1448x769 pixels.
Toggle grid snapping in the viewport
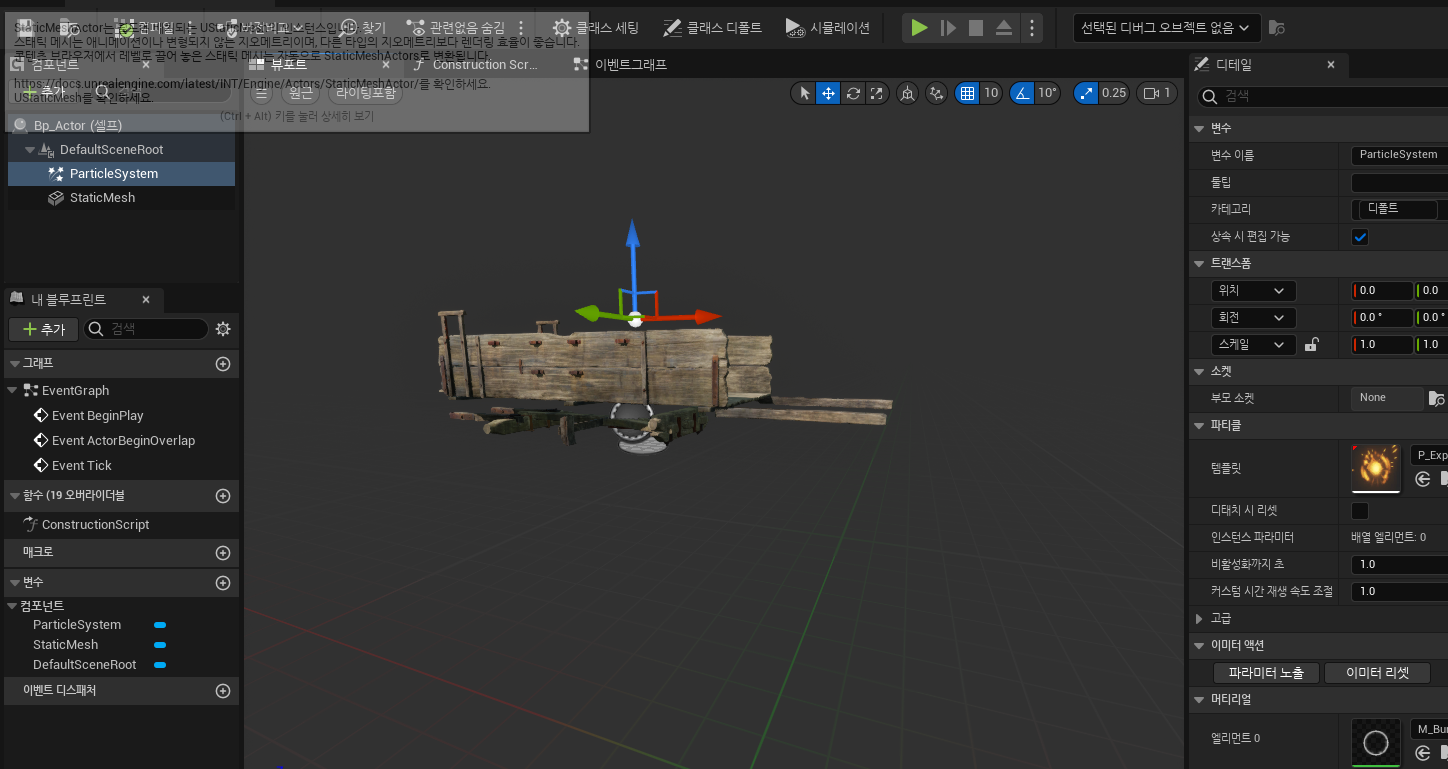[x=967, y=93]
